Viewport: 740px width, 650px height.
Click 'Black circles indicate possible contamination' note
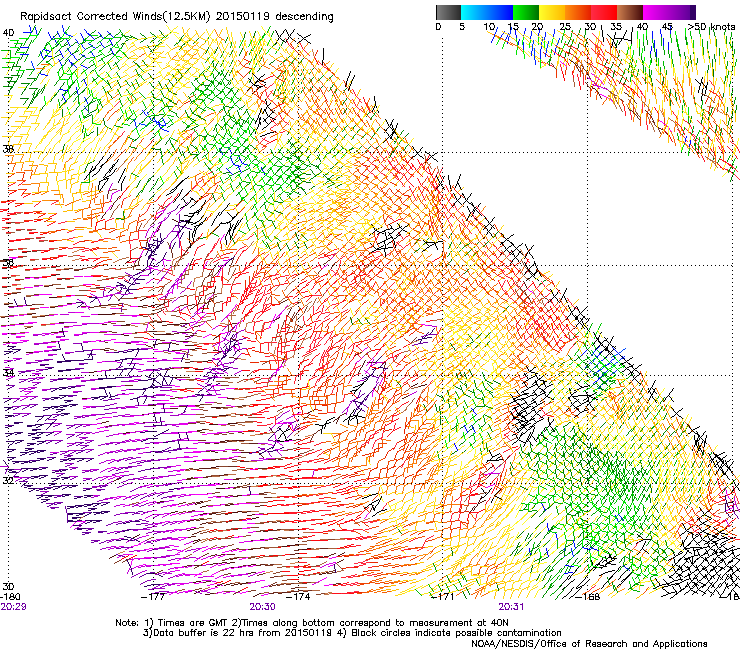click(449, 633)
